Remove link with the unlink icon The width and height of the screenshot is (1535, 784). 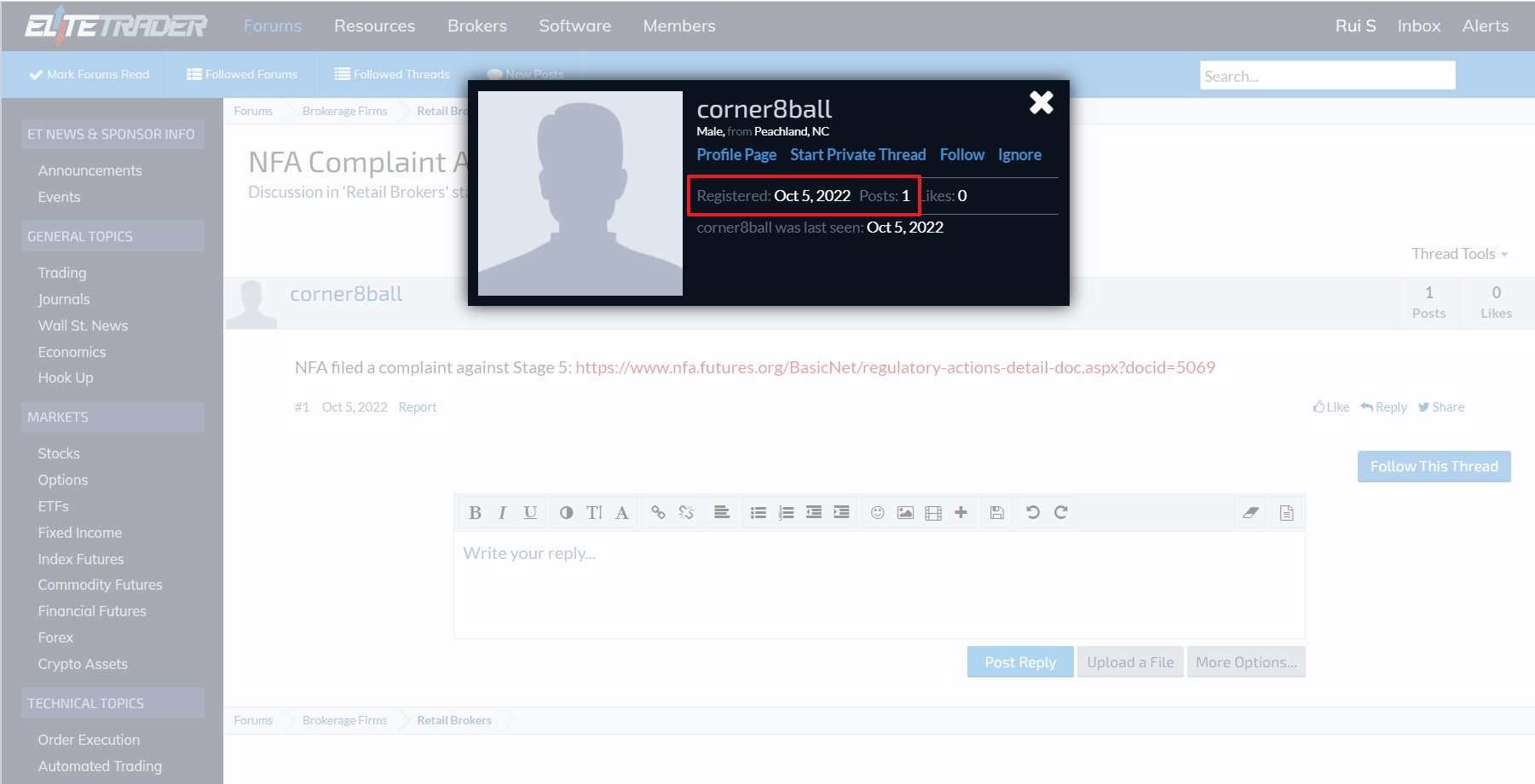(x=686, y=512)
